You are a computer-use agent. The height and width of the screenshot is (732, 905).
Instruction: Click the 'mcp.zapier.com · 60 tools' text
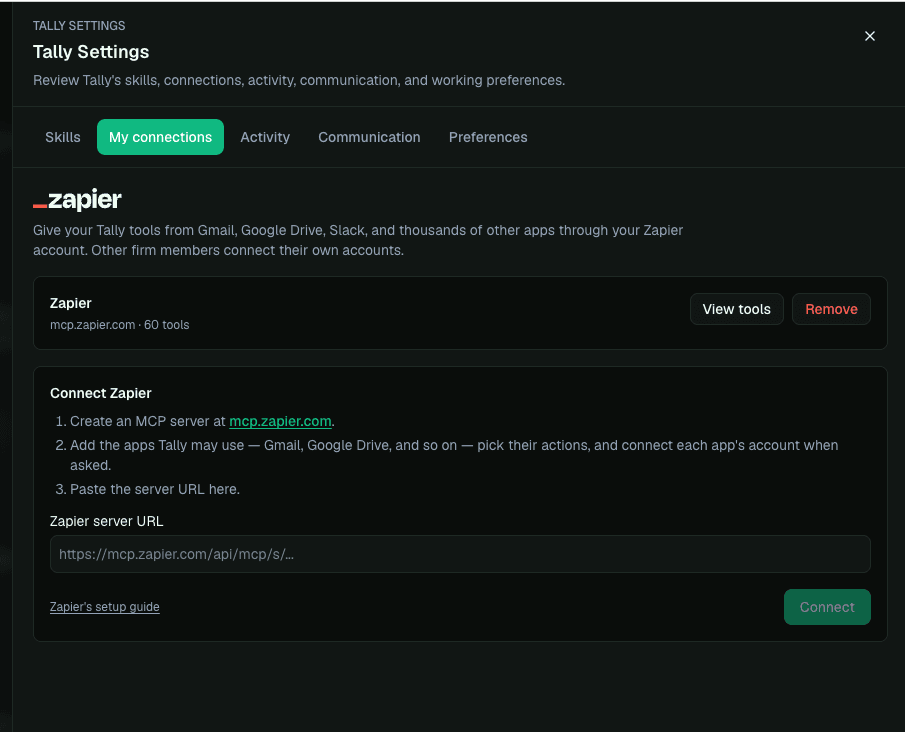click(x=119, y=325)
